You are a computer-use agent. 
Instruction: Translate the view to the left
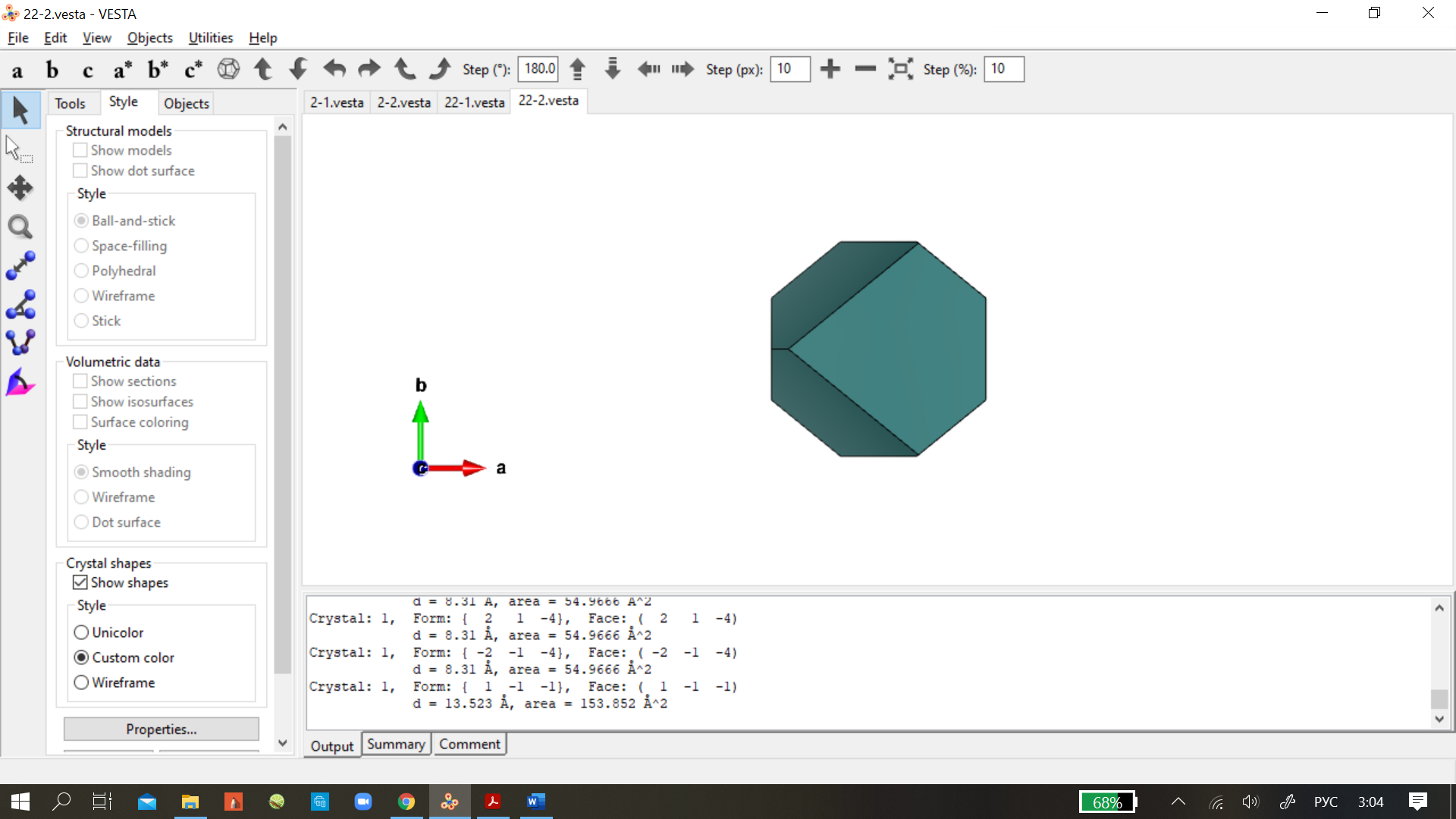pyautogui.click(x=648, y=69)
